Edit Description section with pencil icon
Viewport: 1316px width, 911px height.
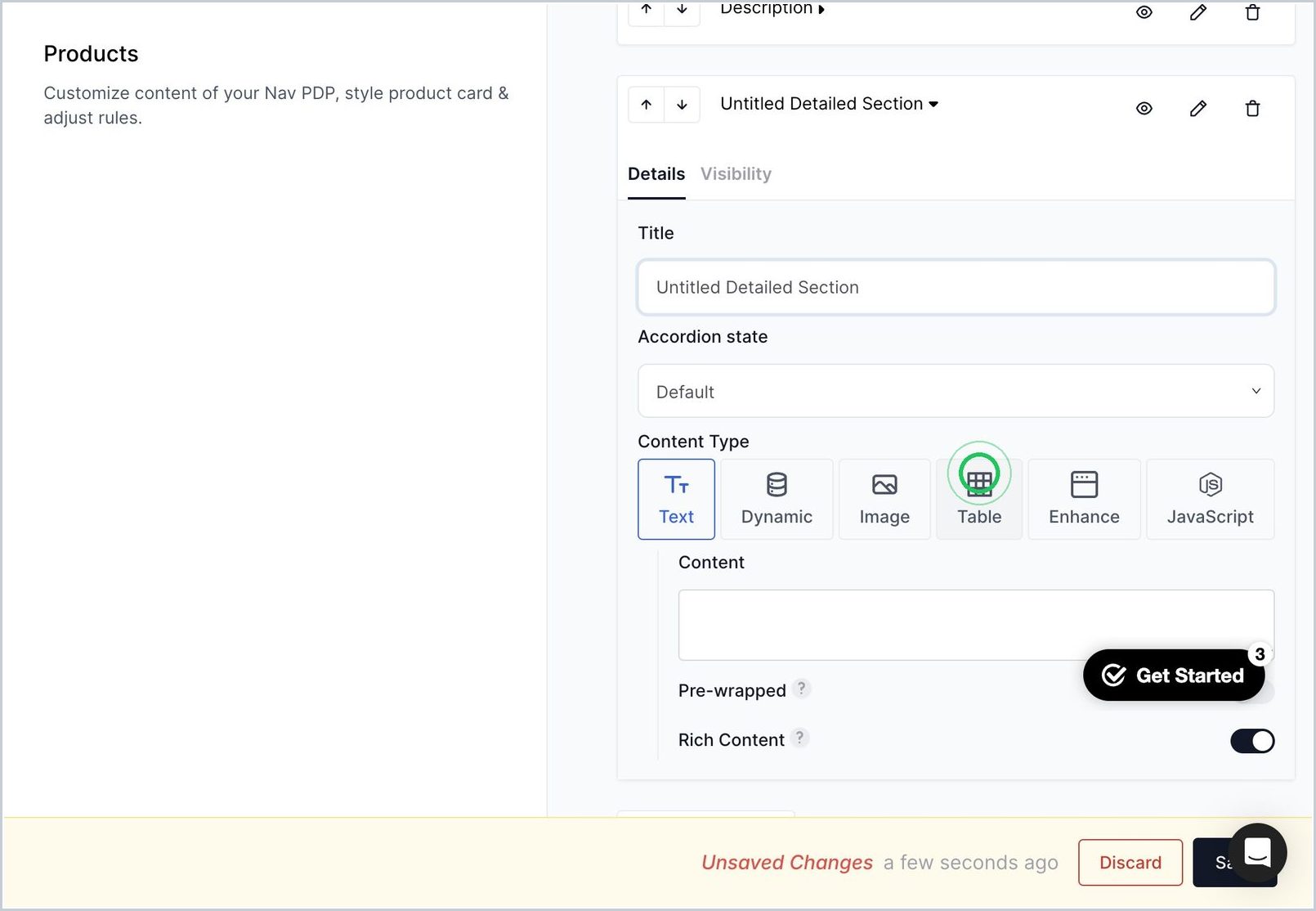(x=1198, y=12)
